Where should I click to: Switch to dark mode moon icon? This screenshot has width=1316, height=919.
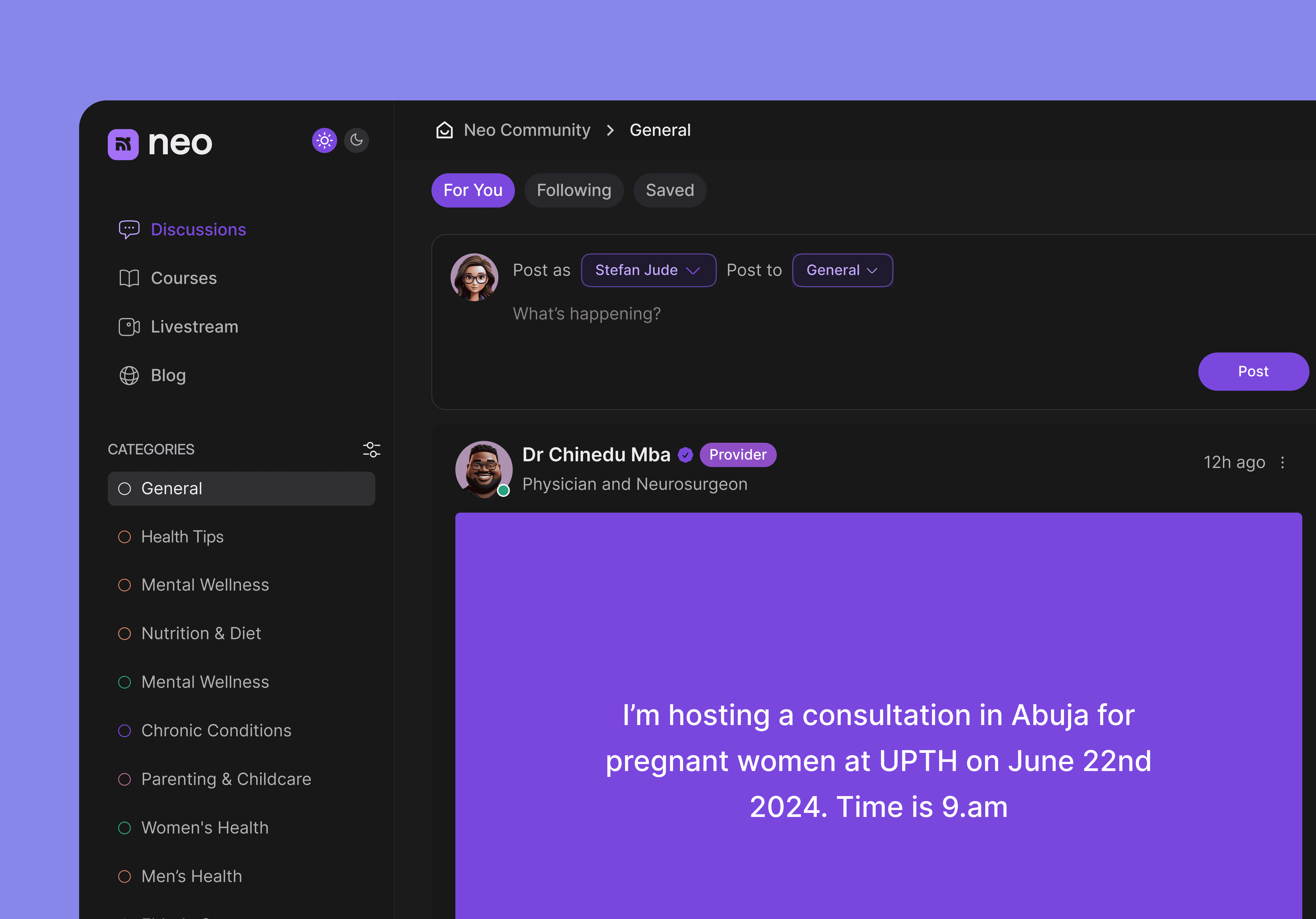click(356, 140)
